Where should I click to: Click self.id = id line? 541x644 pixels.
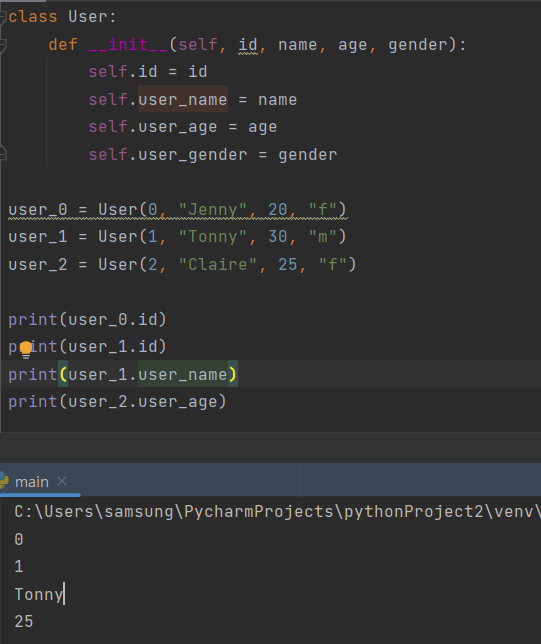(148, 72)
